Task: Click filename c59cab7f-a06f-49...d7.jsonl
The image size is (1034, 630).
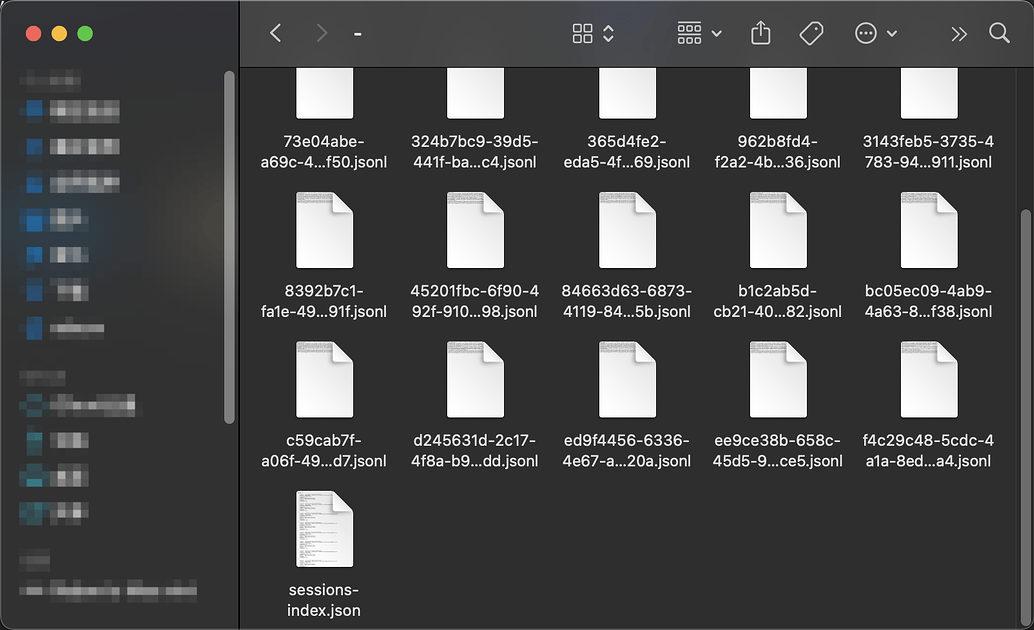Action: 324,451
